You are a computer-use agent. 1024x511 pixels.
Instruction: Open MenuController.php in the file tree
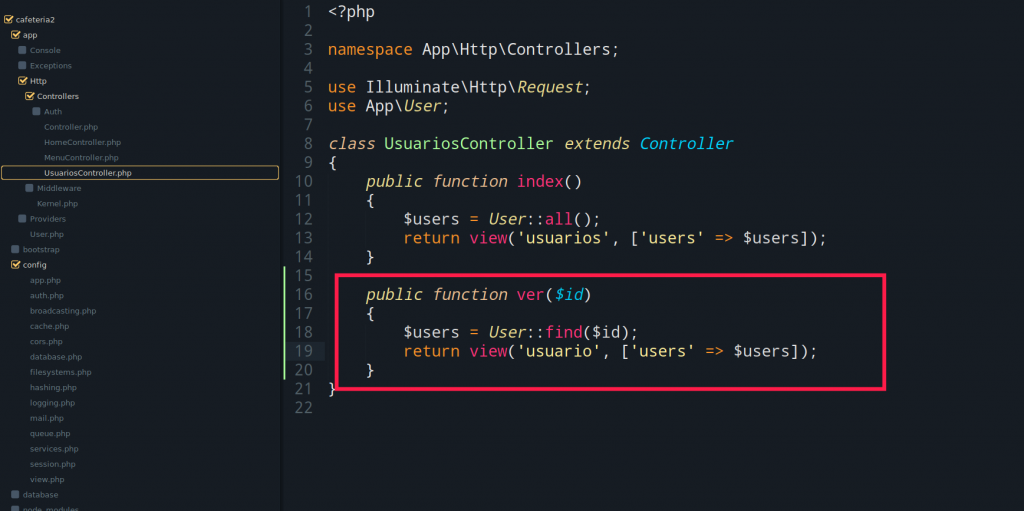point(81,158)
